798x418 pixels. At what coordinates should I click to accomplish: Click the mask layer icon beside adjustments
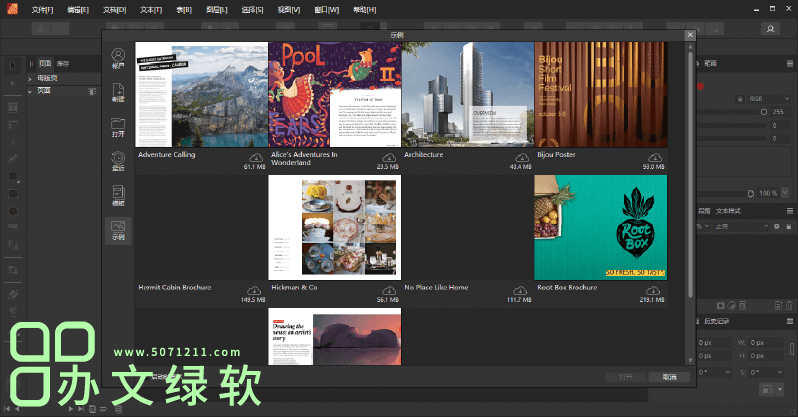point(721,305)
